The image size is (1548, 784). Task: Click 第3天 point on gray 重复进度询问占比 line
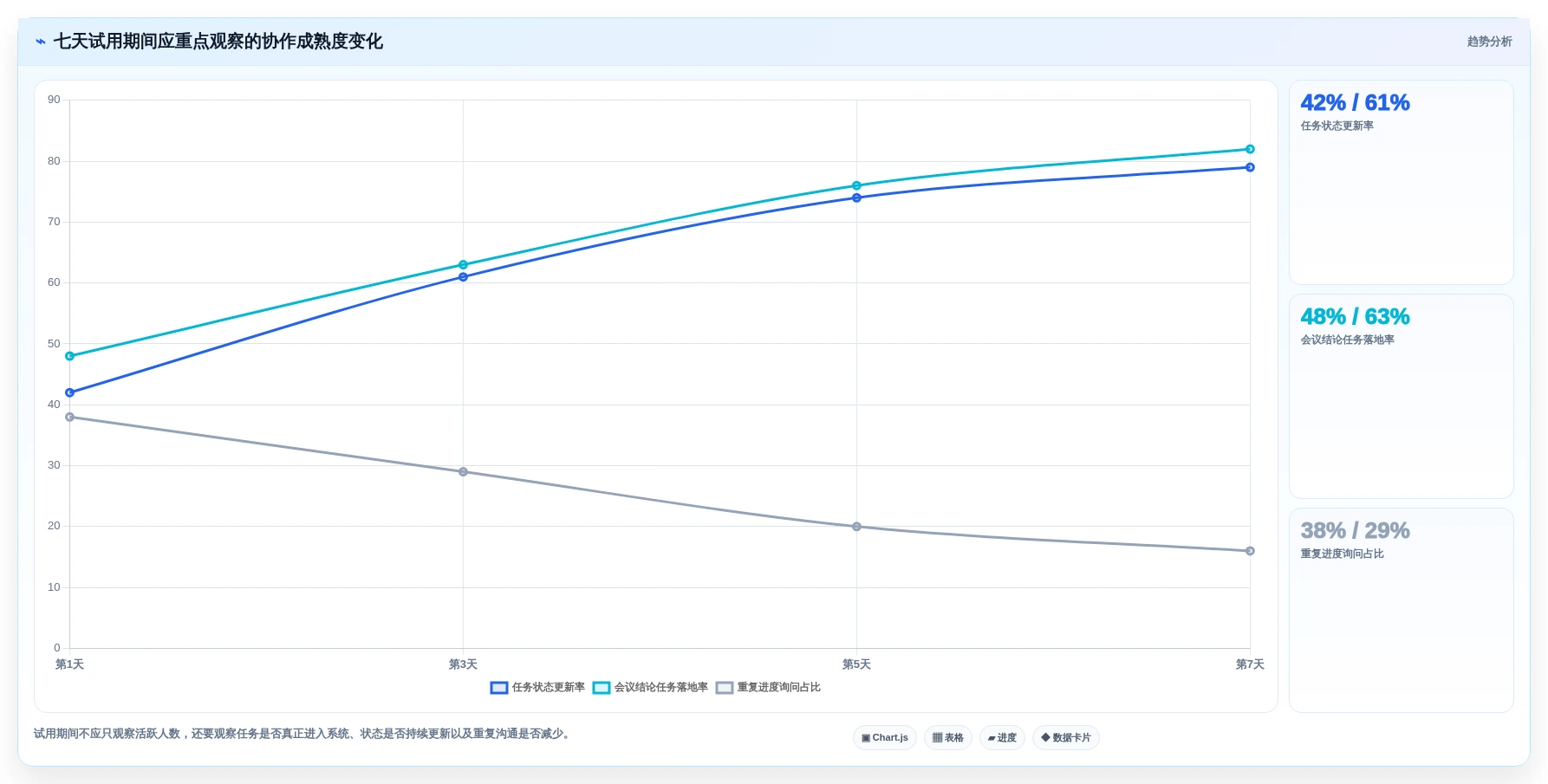click(x=463, y=472)
